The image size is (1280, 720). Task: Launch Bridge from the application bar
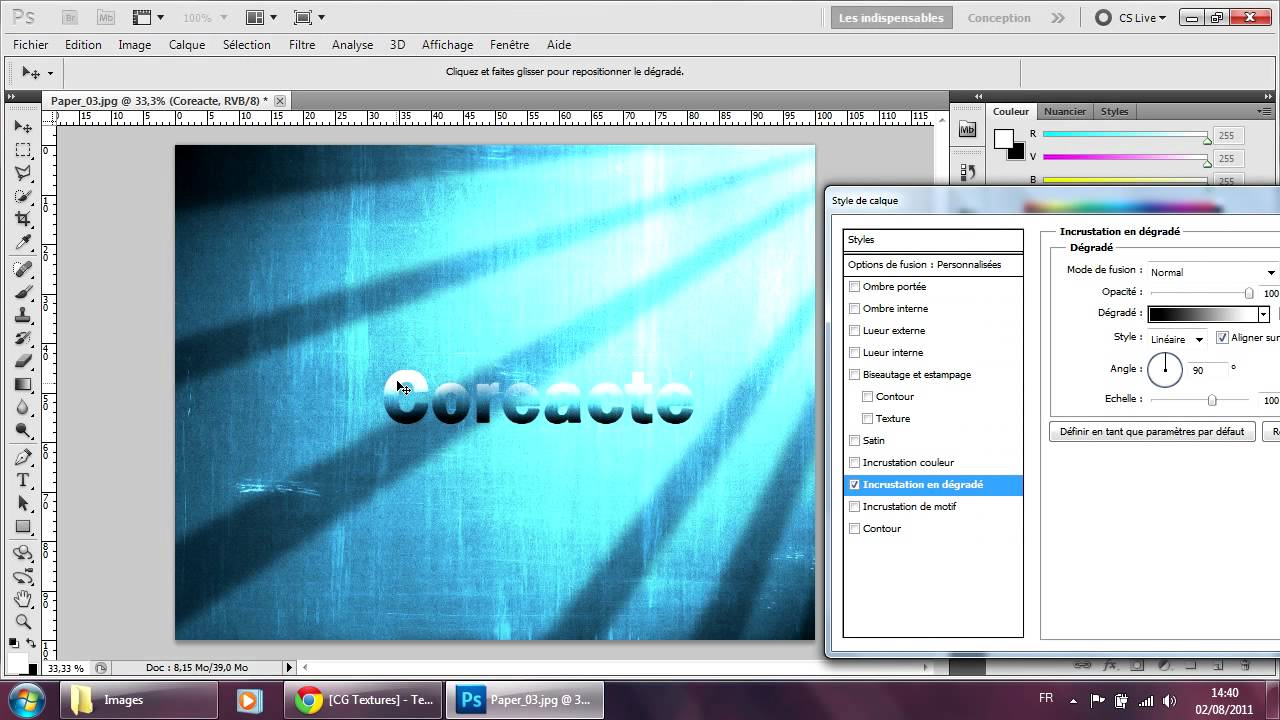tap(70, 18)
